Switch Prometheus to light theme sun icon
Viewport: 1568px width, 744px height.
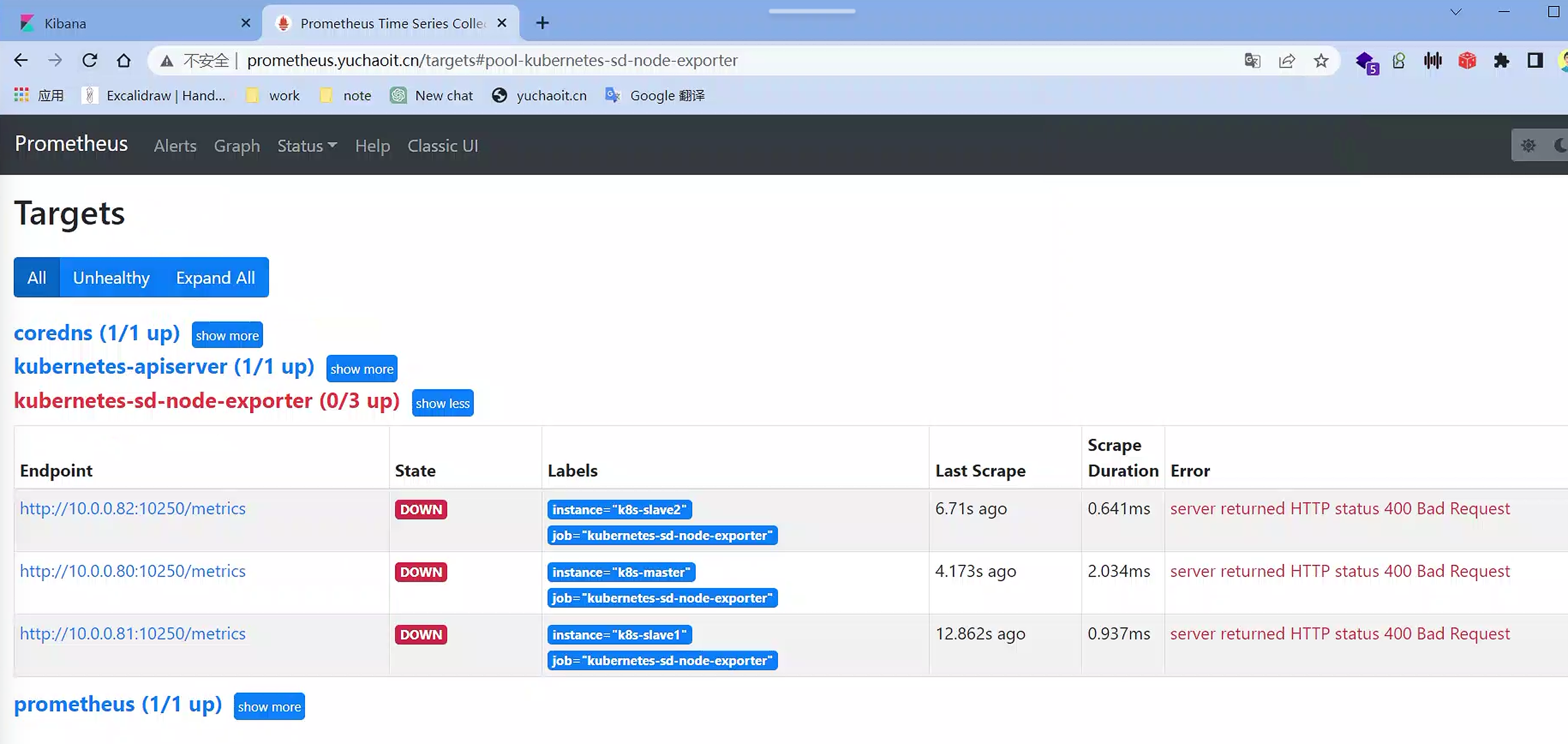pos(1528,146)
